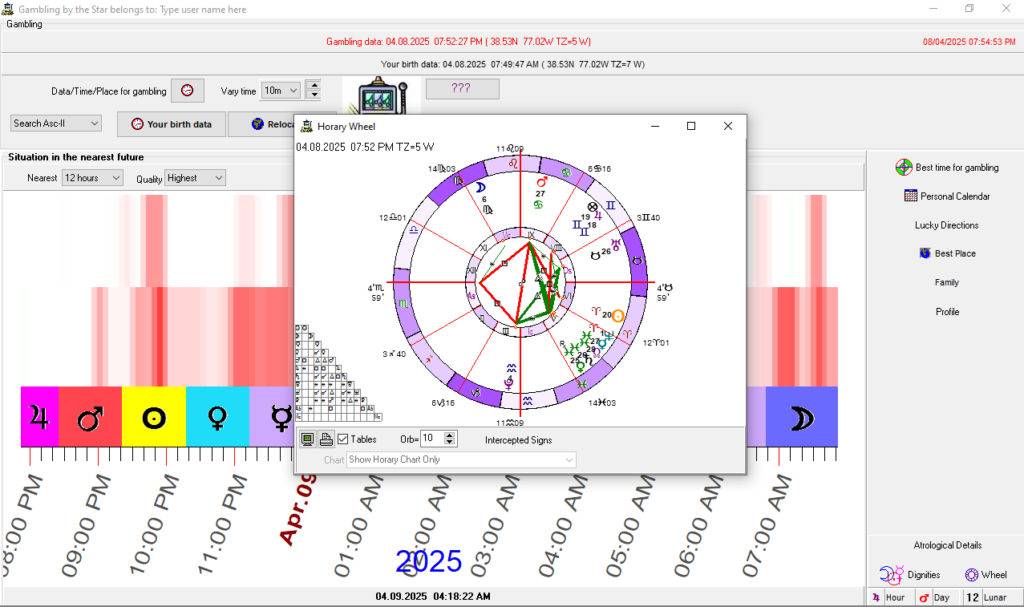Click the Relocate globe button
This screenshot has height=607, width=1024.
click(258, 124)
